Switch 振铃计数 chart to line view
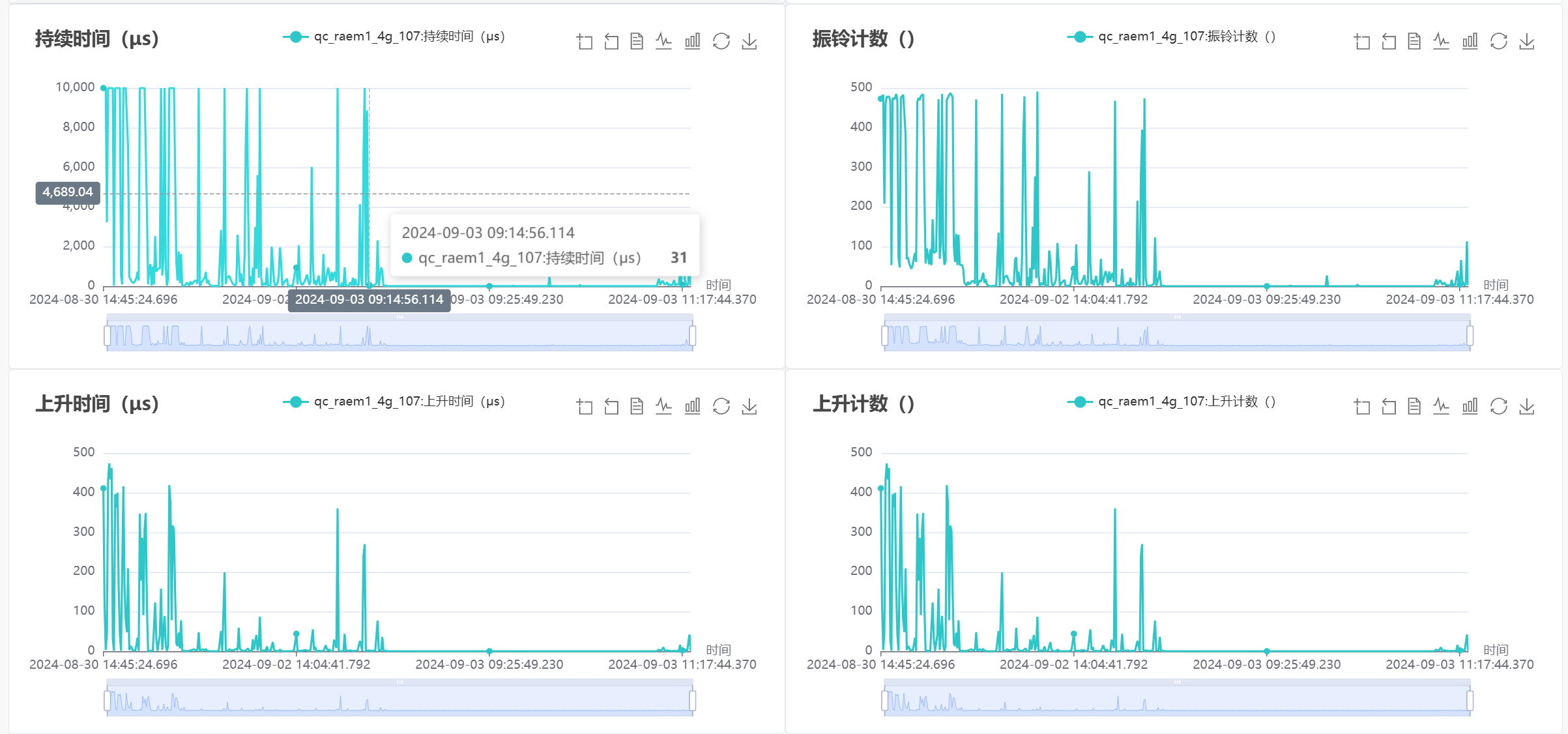Screen dimensions: 1568x734 point(1441,40)
